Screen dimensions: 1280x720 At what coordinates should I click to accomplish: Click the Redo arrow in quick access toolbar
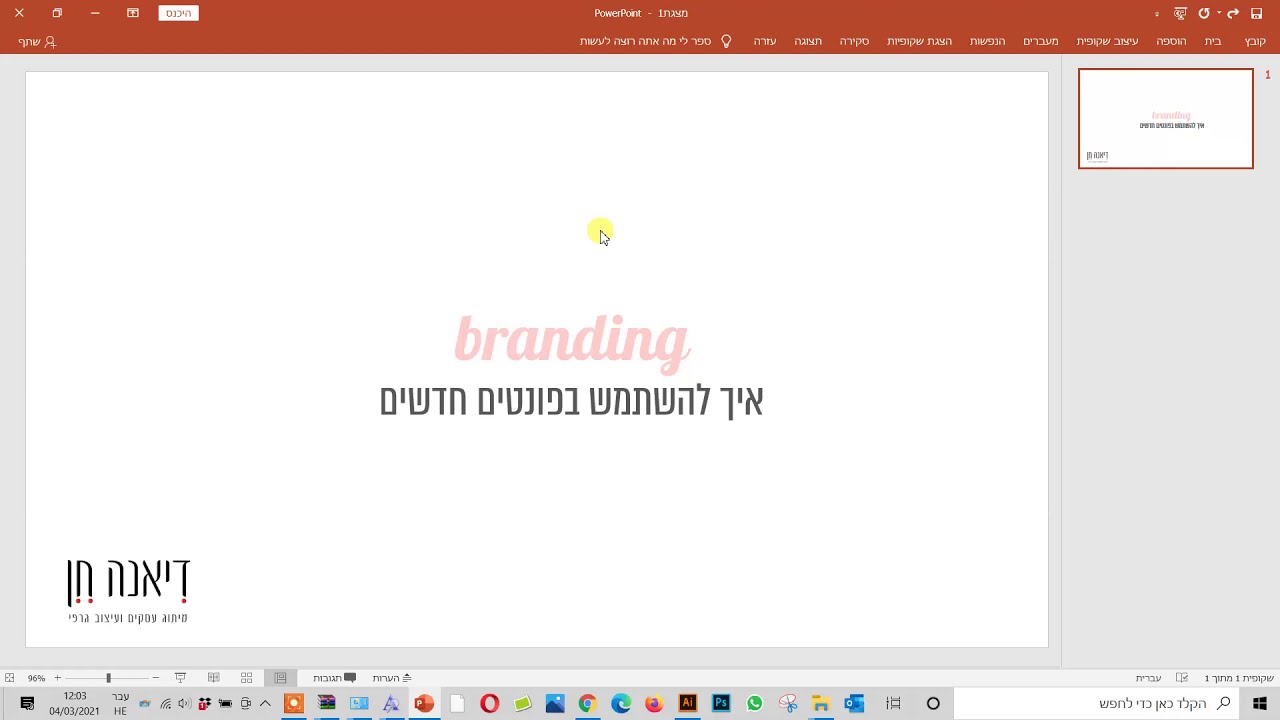point(1233,13)
